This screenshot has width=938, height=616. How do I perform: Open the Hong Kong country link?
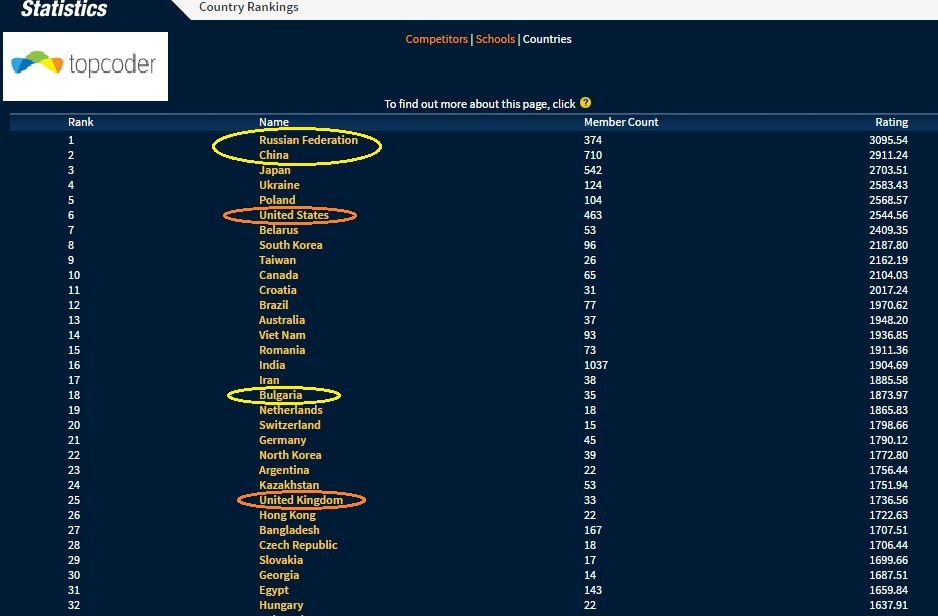(x=287, y=515)
